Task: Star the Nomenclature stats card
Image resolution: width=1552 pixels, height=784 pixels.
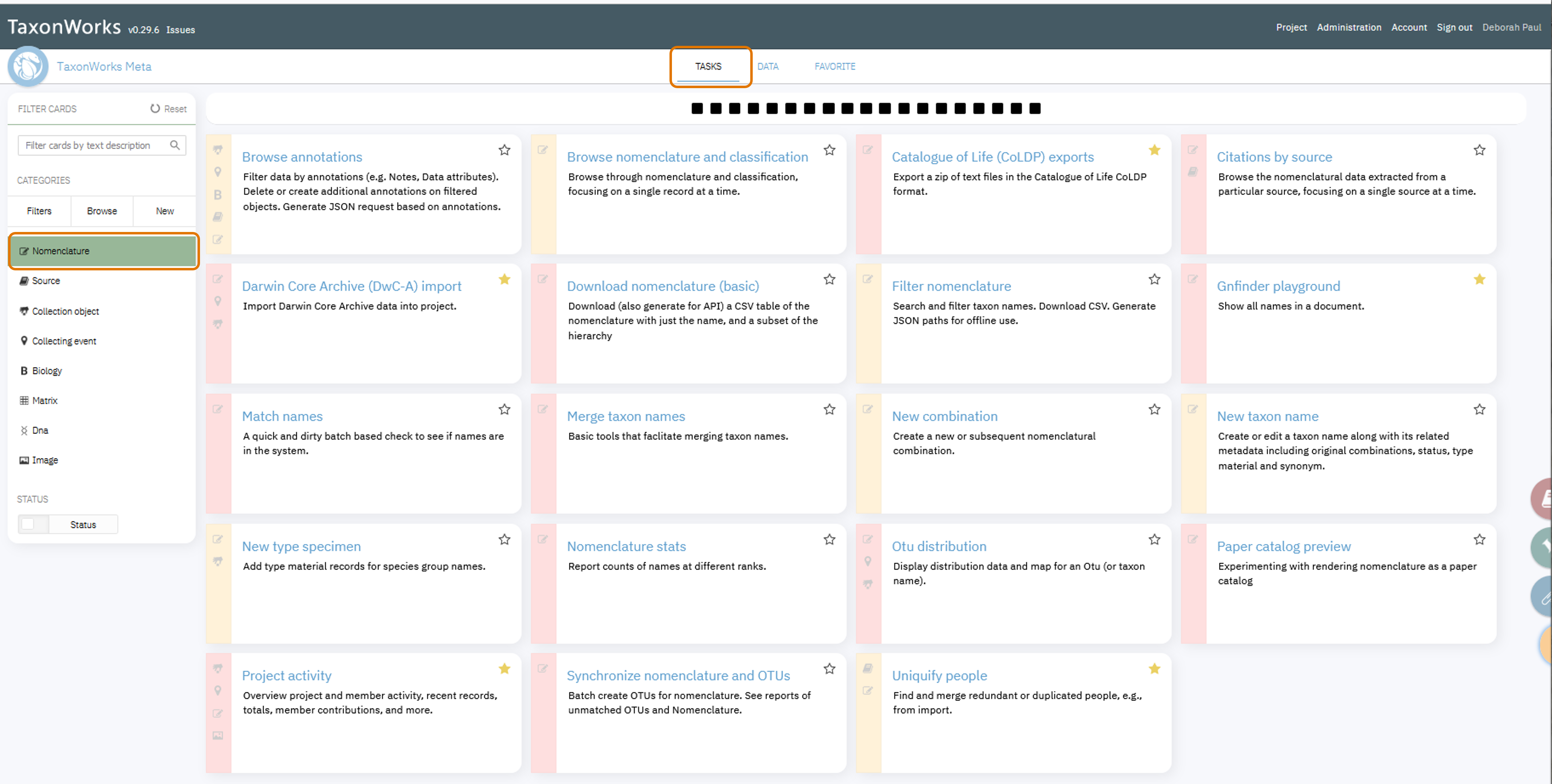Action: pyautogui.click(x=830, y=539)
